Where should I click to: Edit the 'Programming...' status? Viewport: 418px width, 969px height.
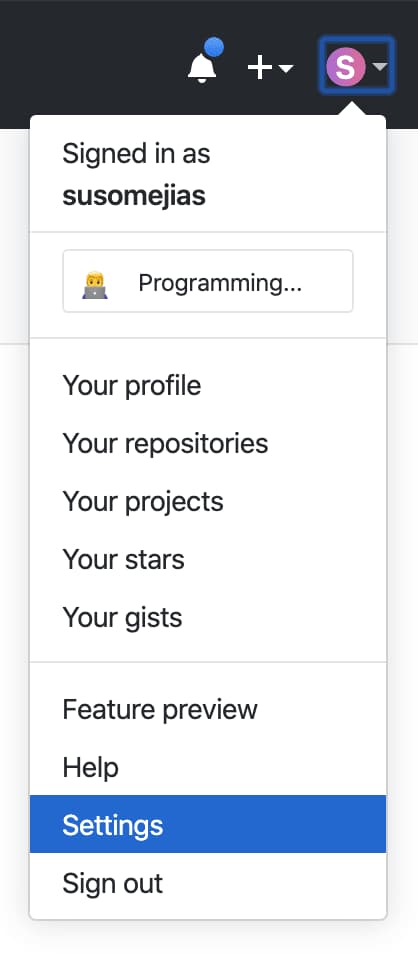[208, 281]
